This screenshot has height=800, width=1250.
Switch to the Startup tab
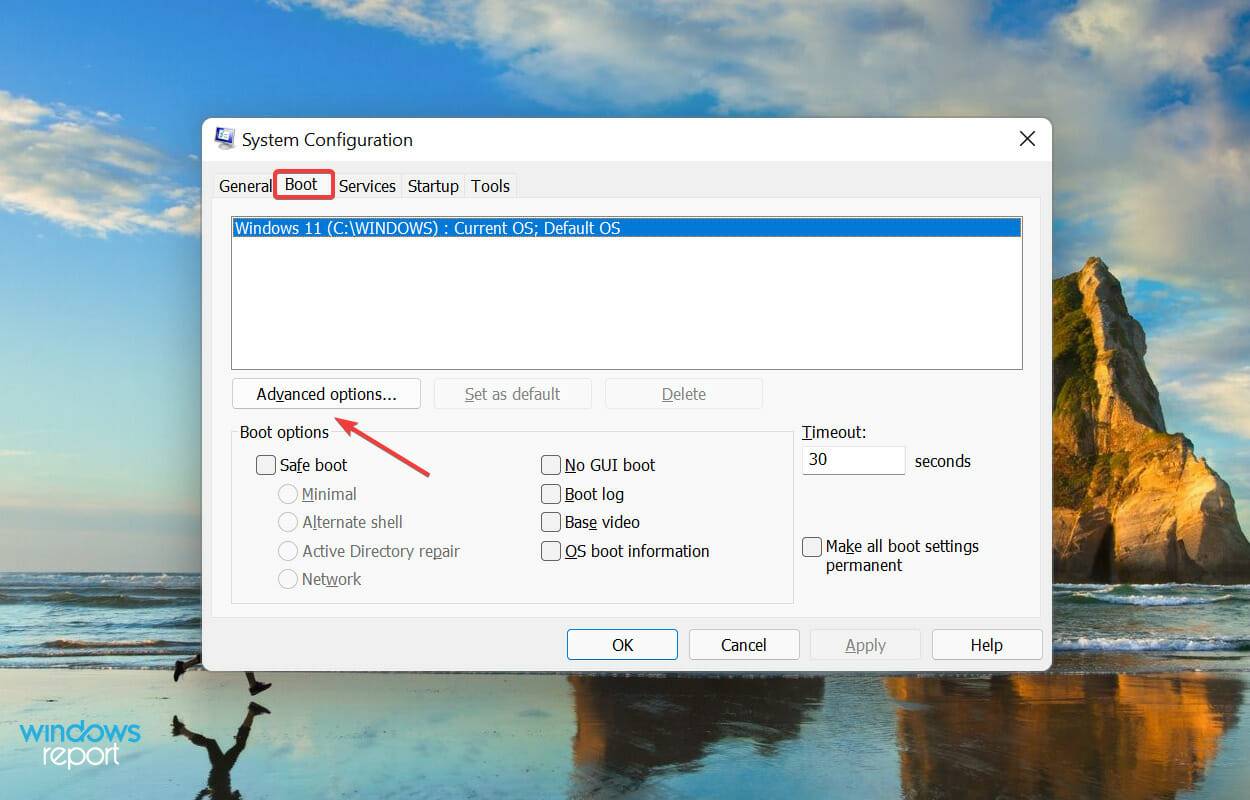(433, 186)
